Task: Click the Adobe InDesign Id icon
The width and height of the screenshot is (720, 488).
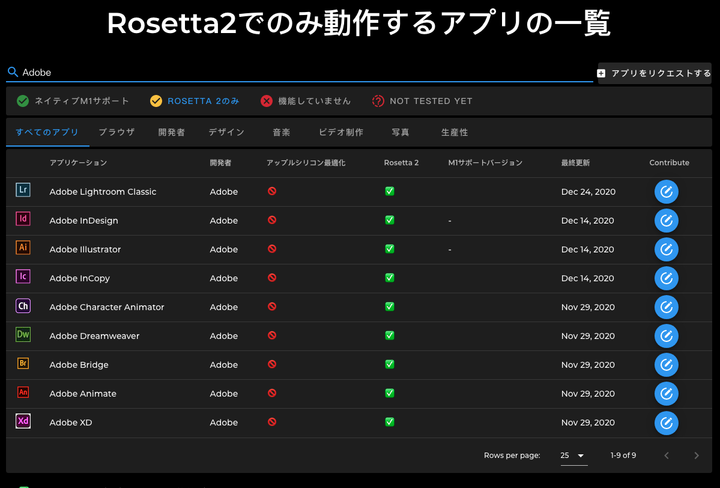Action: pyautogui.click(x=23, y=219)
